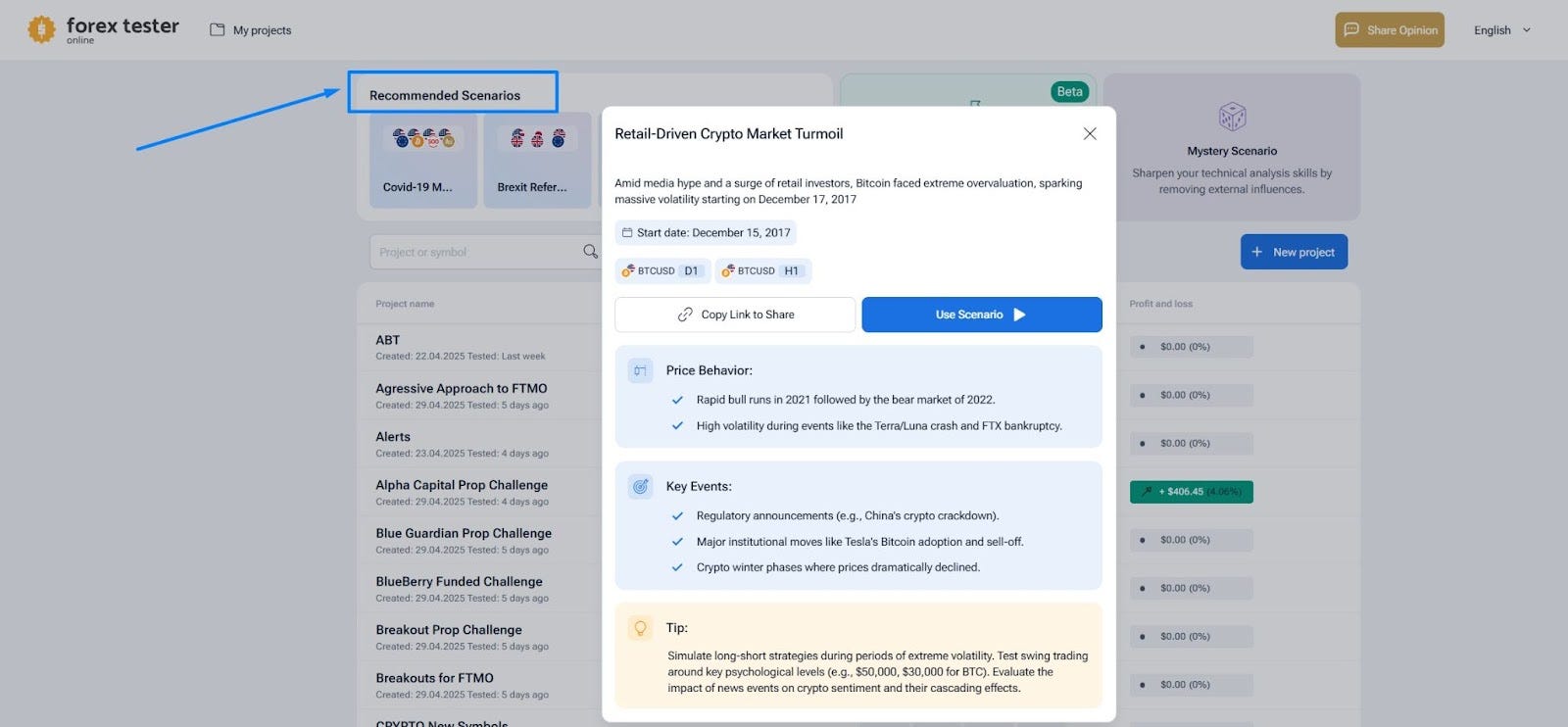
Task: Start scenario with Use Scenario button
Action: click(x=982, y=315)
